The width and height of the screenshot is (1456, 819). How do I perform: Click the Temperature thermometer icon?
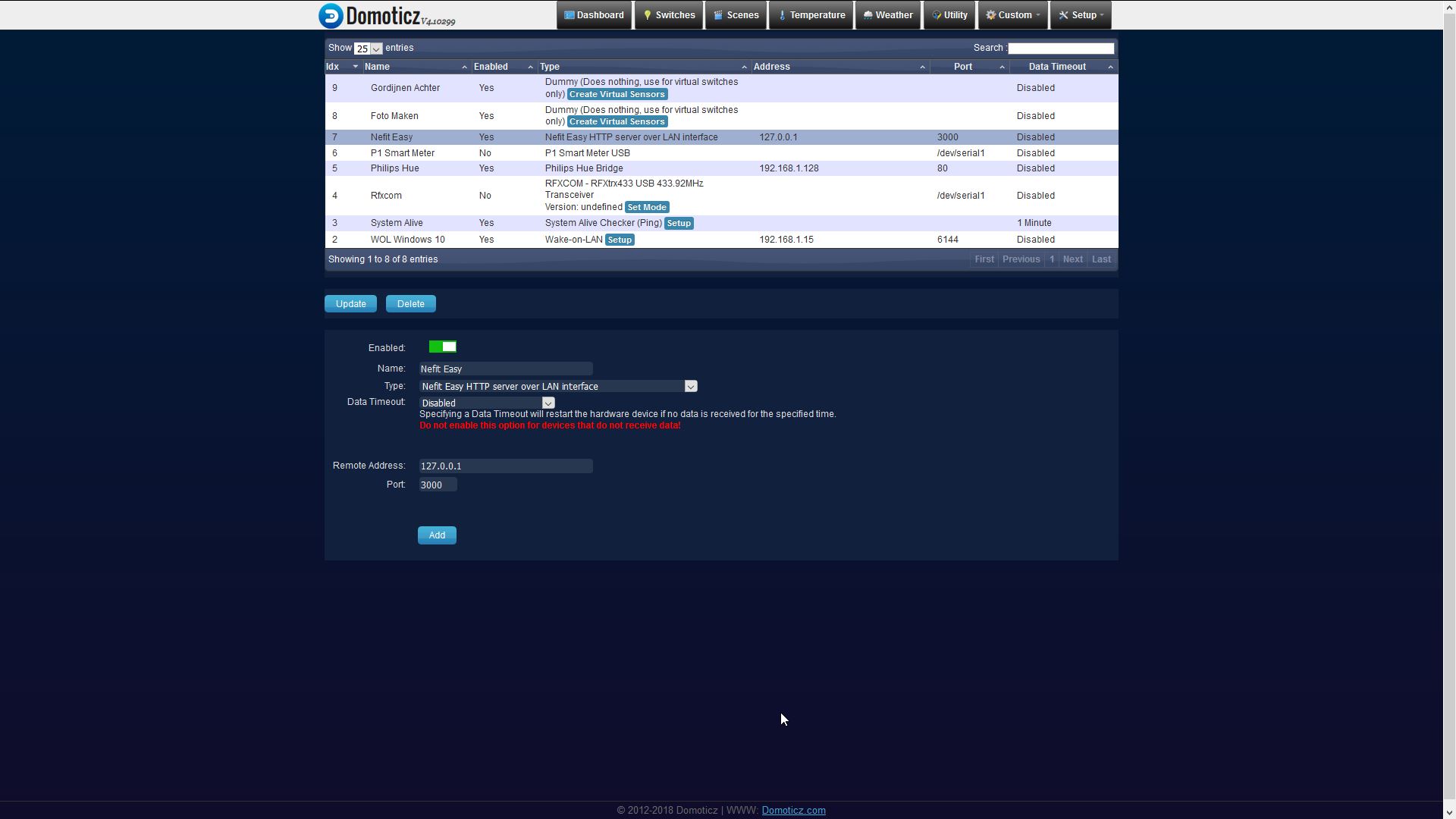[x=782, y=15]
